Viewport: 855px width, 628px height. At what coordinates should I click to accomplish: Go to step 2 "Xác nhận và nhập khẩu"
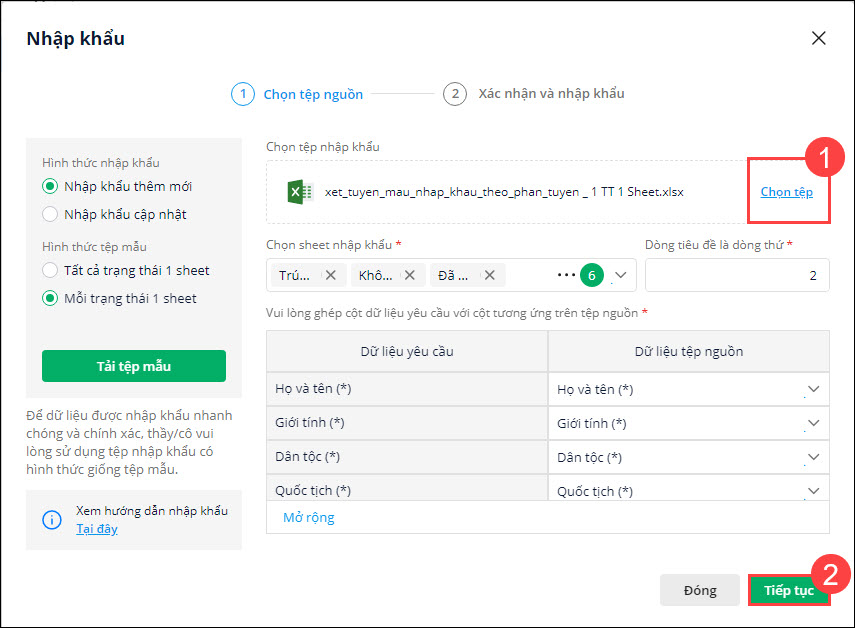click(x=534, y=94)
